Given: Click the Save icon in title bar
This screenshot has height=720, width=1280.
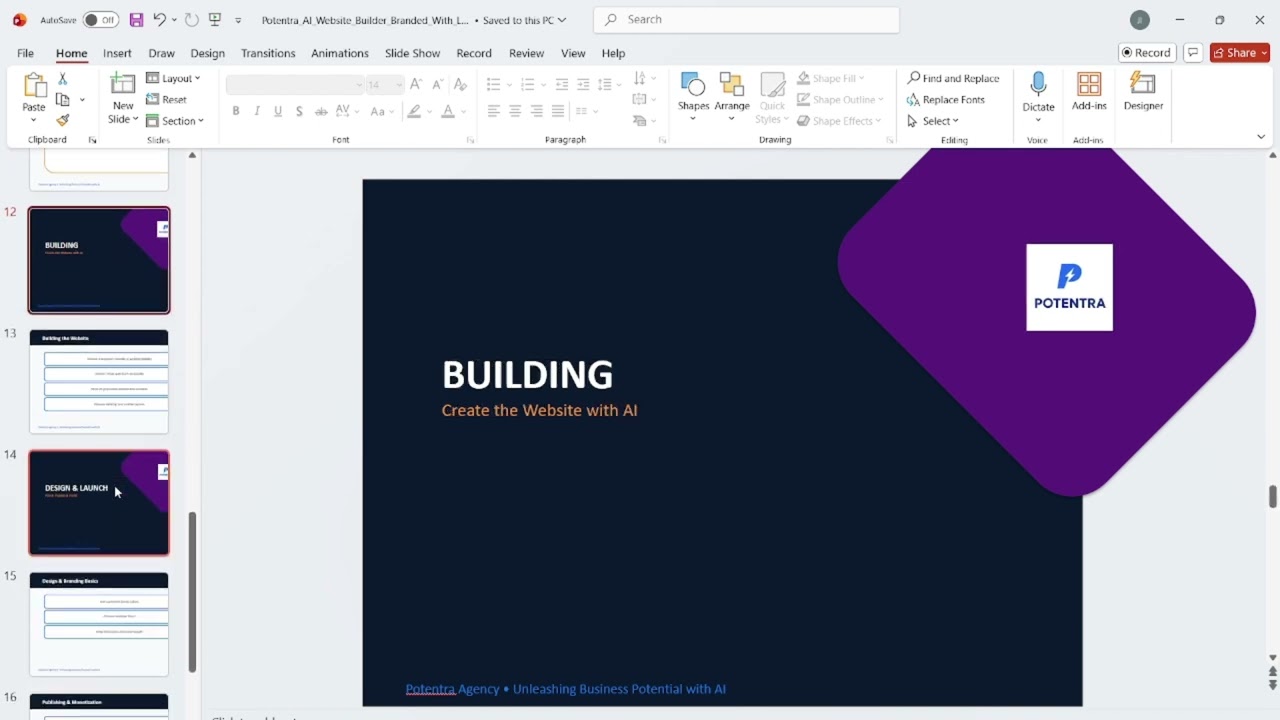Looking at the screenshot, I should pos(136,20).
